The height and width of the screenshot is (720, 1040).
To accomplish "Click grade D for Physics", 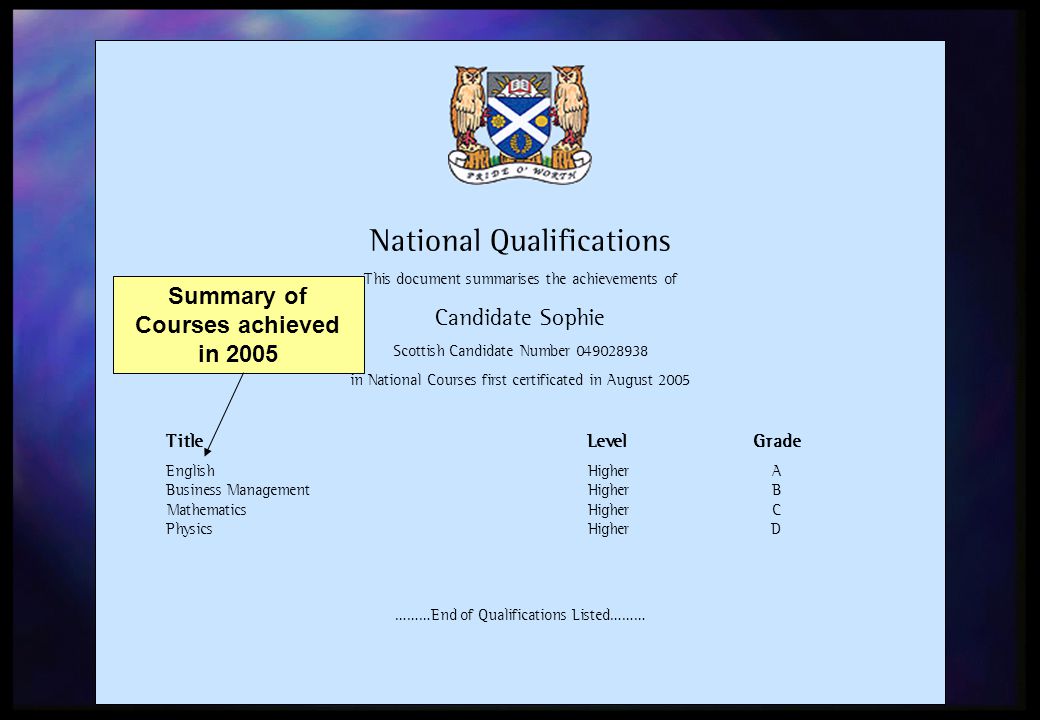I will click(x=776, y=529).
